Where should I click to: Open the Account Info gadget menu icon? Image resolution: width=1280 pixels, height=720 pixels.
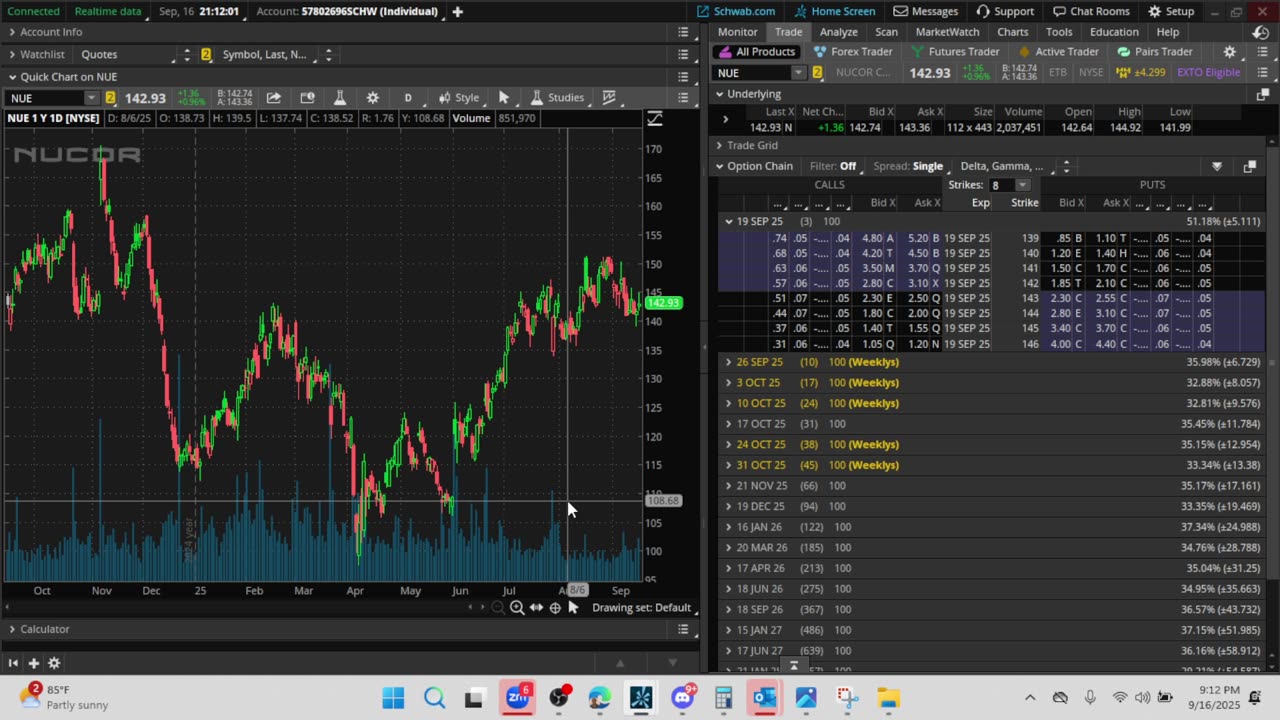click(x=683, y=32)
